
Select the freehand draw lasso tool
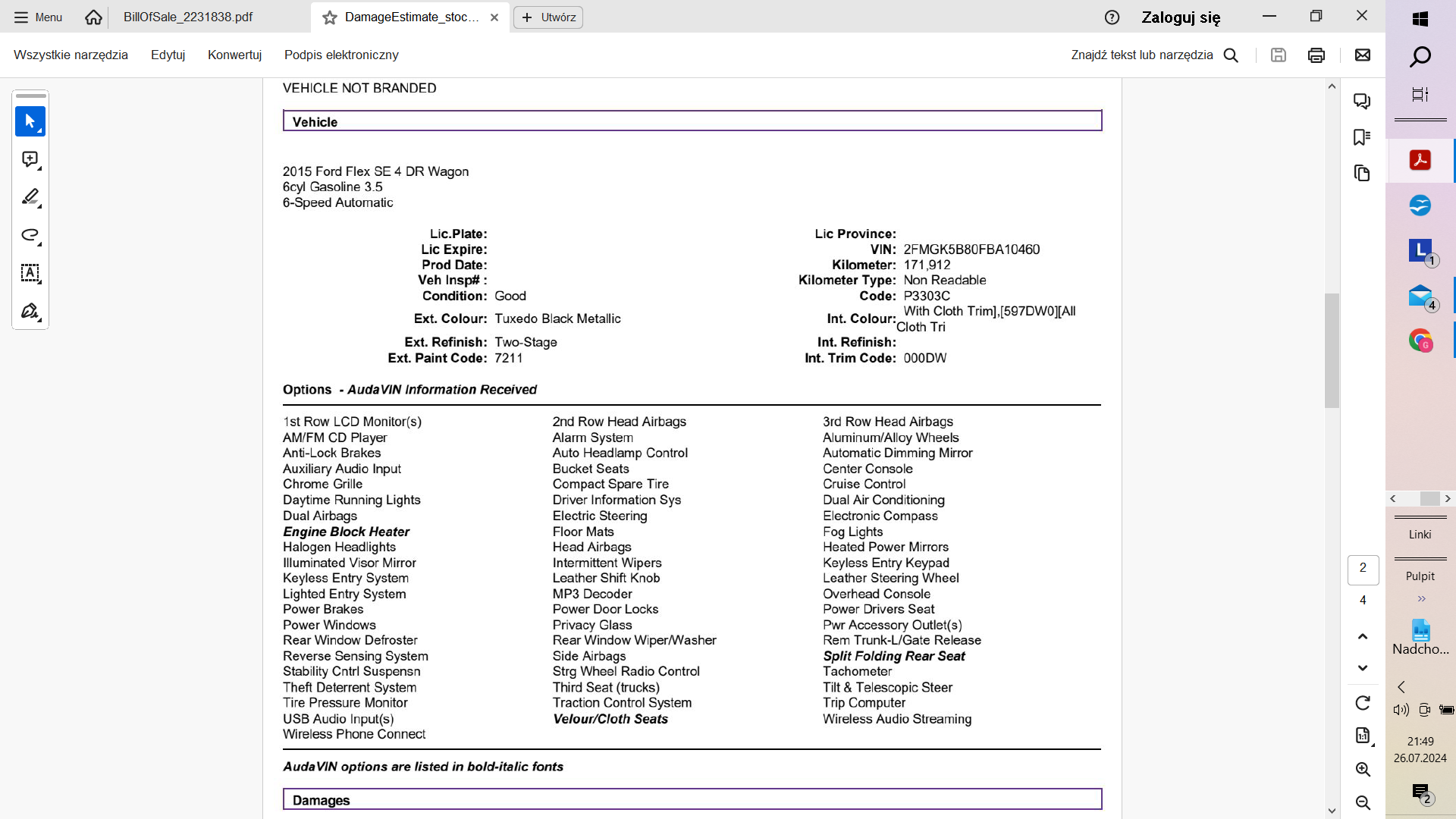click(30, 235)
